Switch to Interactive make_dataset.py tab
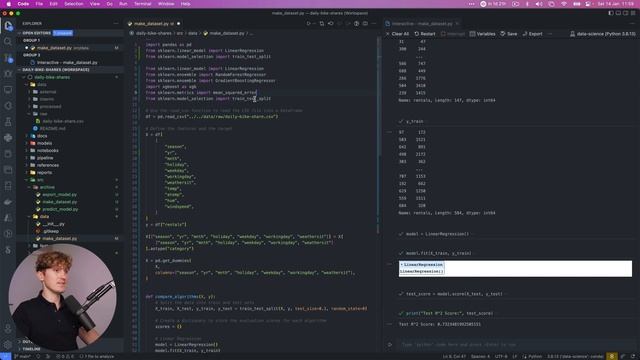Viewport: 640px width, 360px height. pos(422,24)
